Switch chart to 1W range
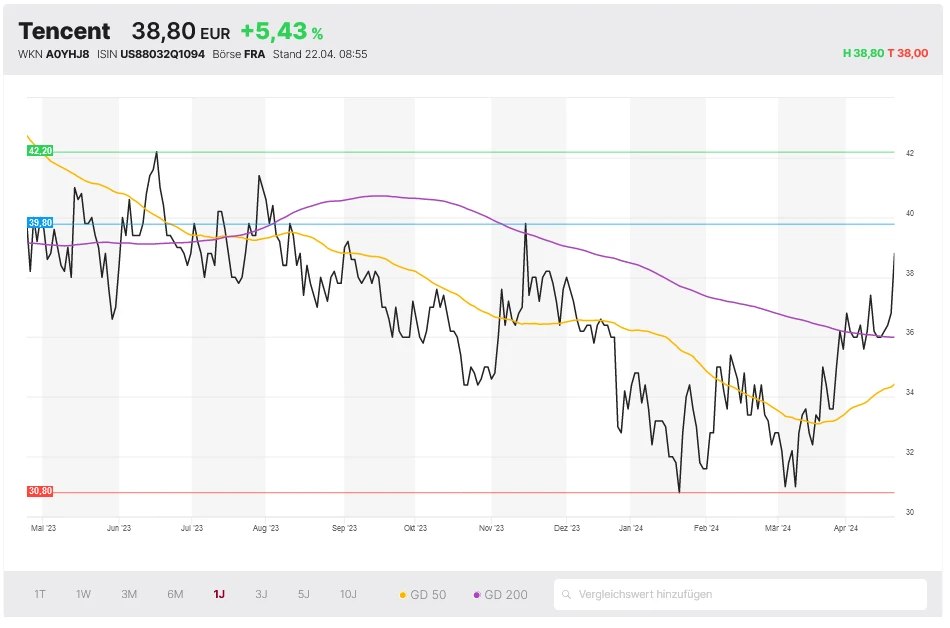 83,594
